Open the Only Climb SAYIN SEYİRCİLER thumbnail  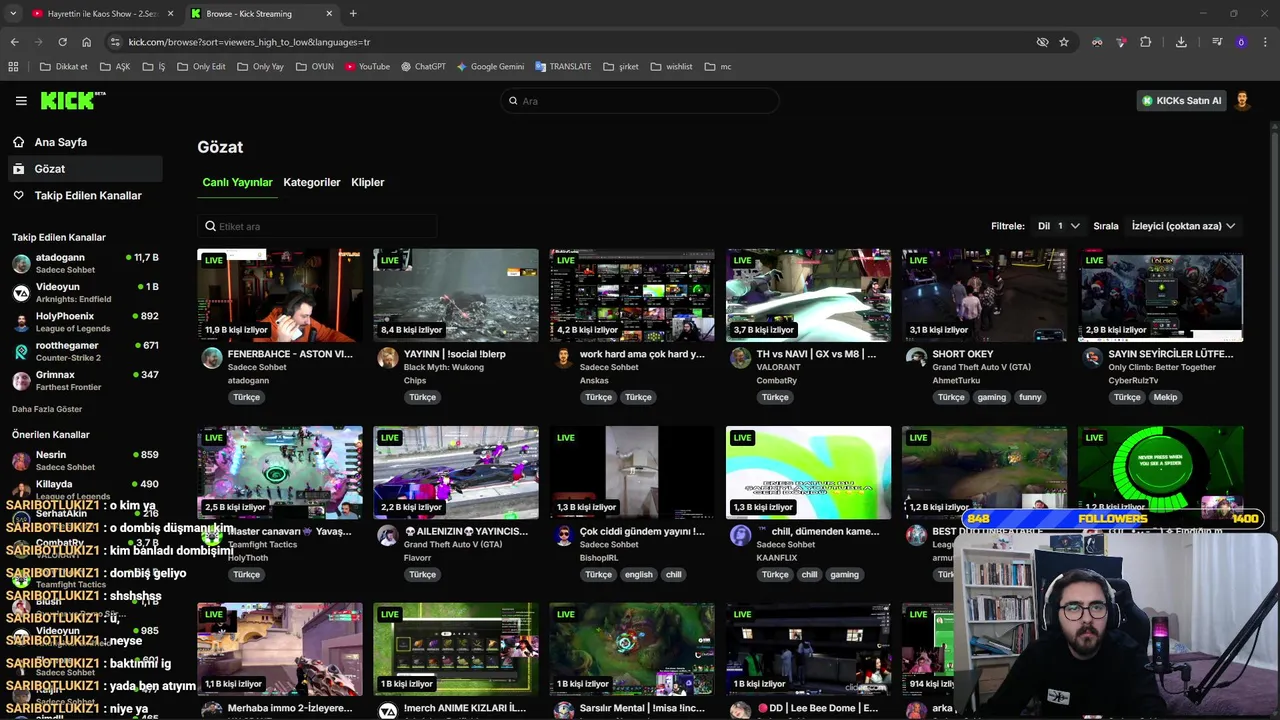click(1161, 295)
